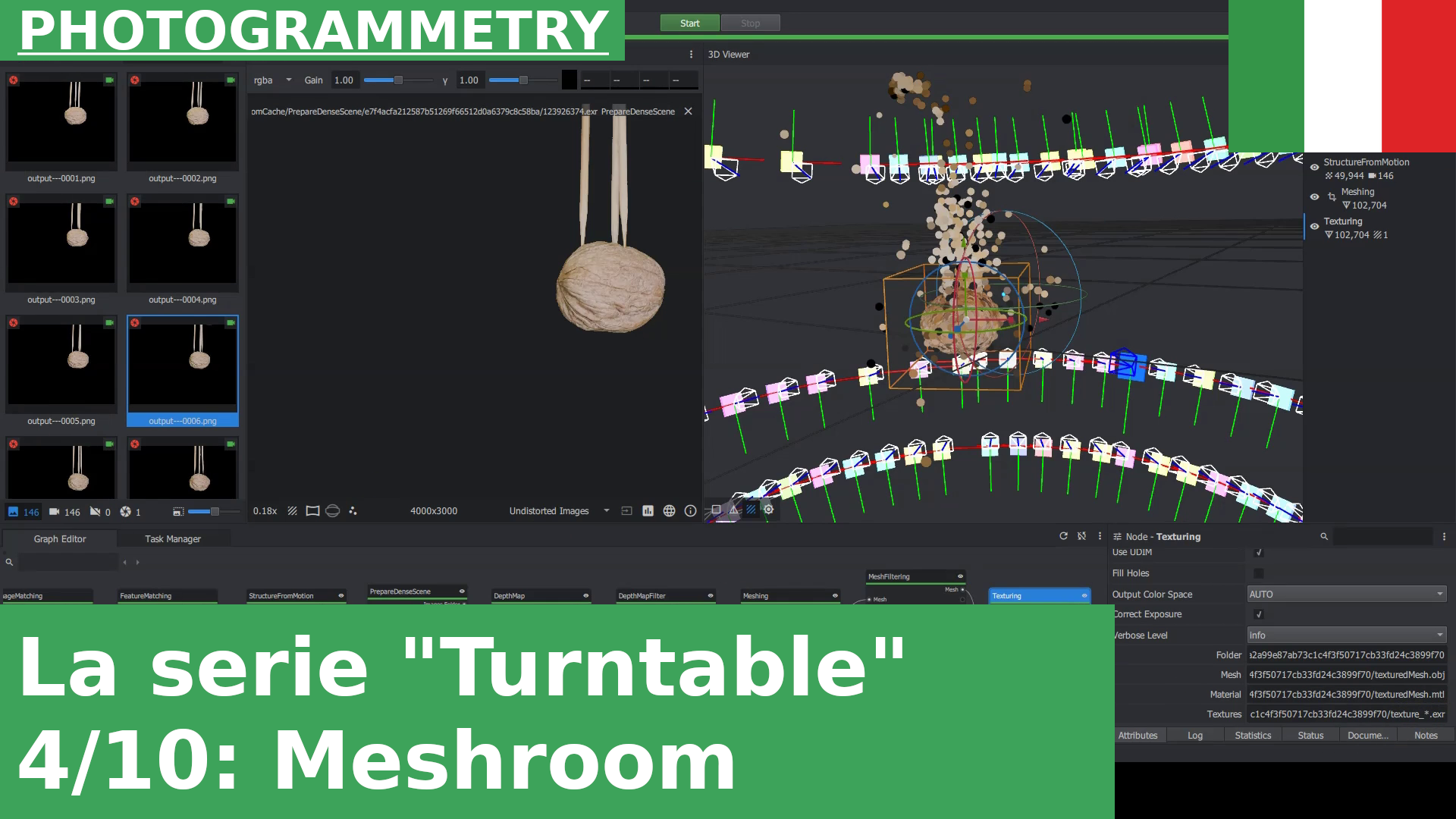Toggle StructureFromMotion visibility eye
This screenshot has width=1456, height=819.
1314,168
